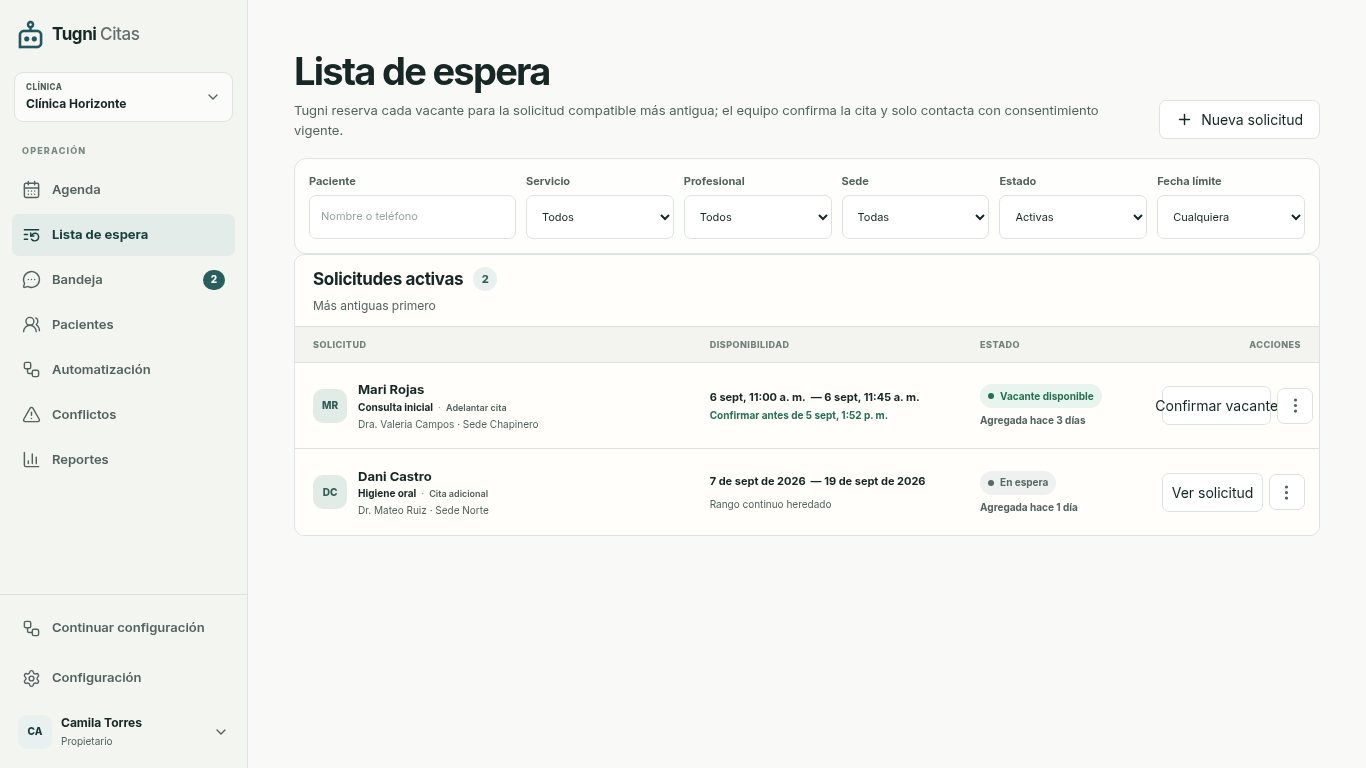The height and width of the screenshot is (768, 1366).
Task: Click the Paciente name or phone field
Action: [412, 217]
